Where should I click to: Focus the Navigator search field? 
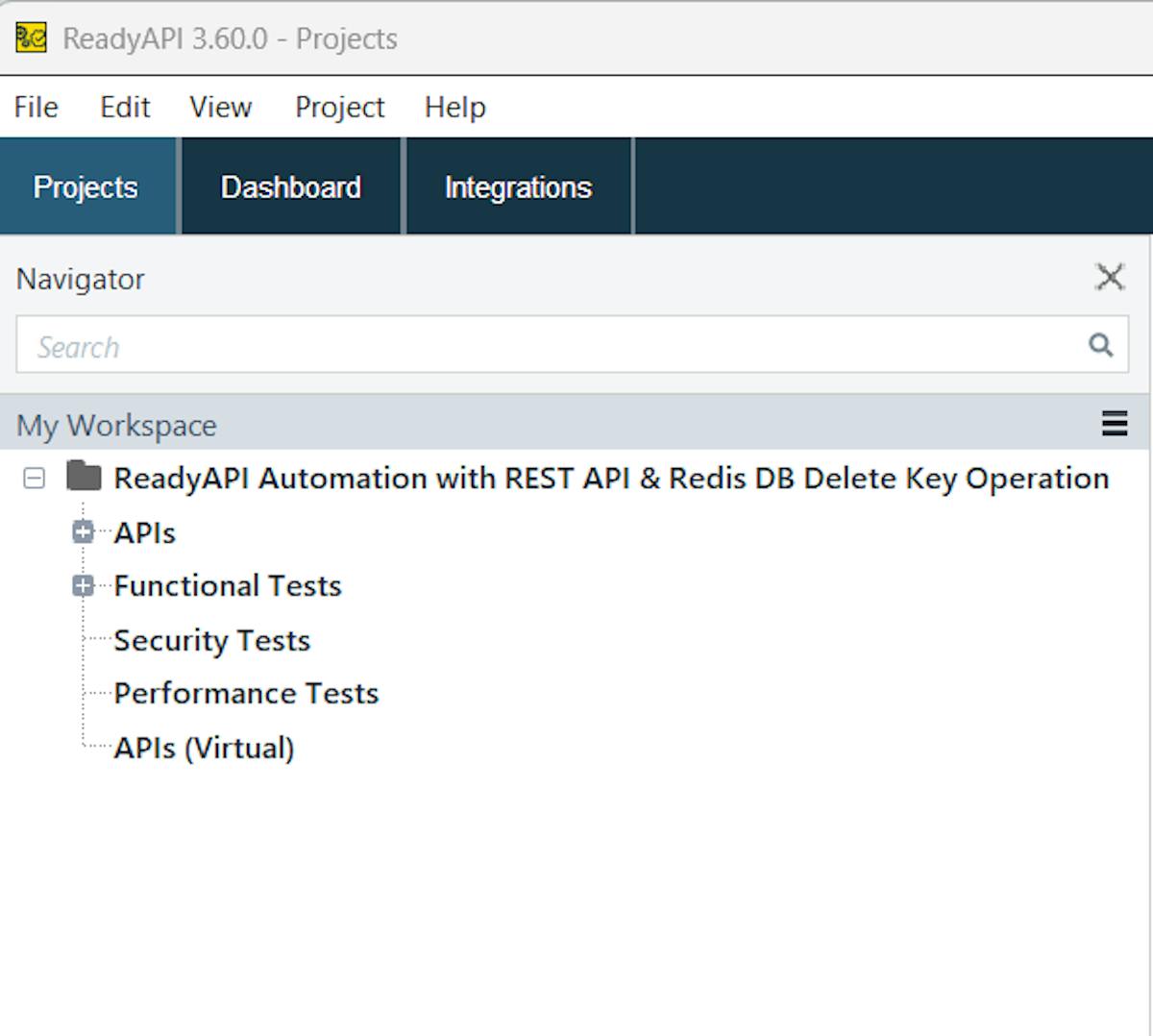pos(548,346)
